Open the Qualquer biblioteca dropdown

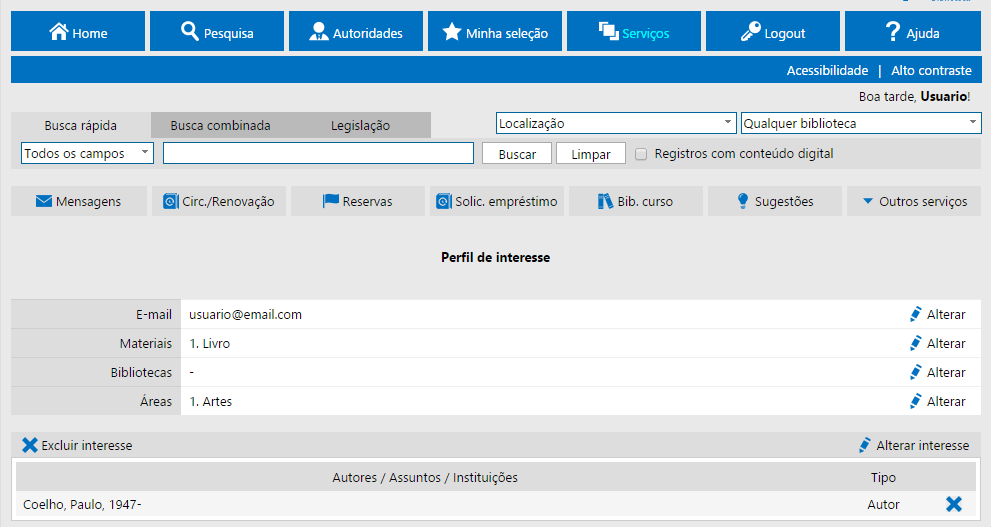861,123
